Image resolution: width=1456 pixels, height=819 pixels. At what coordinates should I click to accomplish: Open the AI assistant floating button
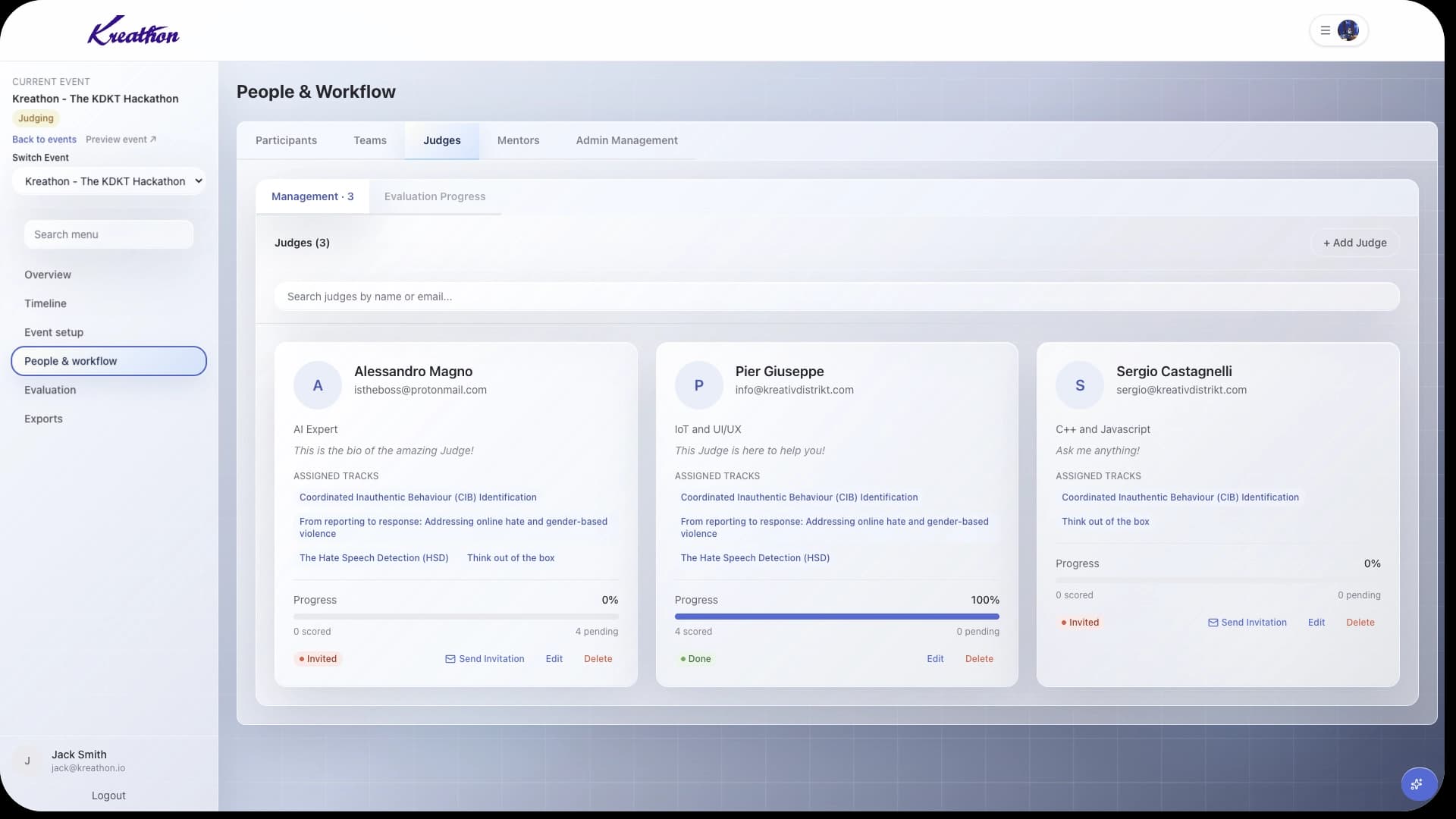(1418, 784)
